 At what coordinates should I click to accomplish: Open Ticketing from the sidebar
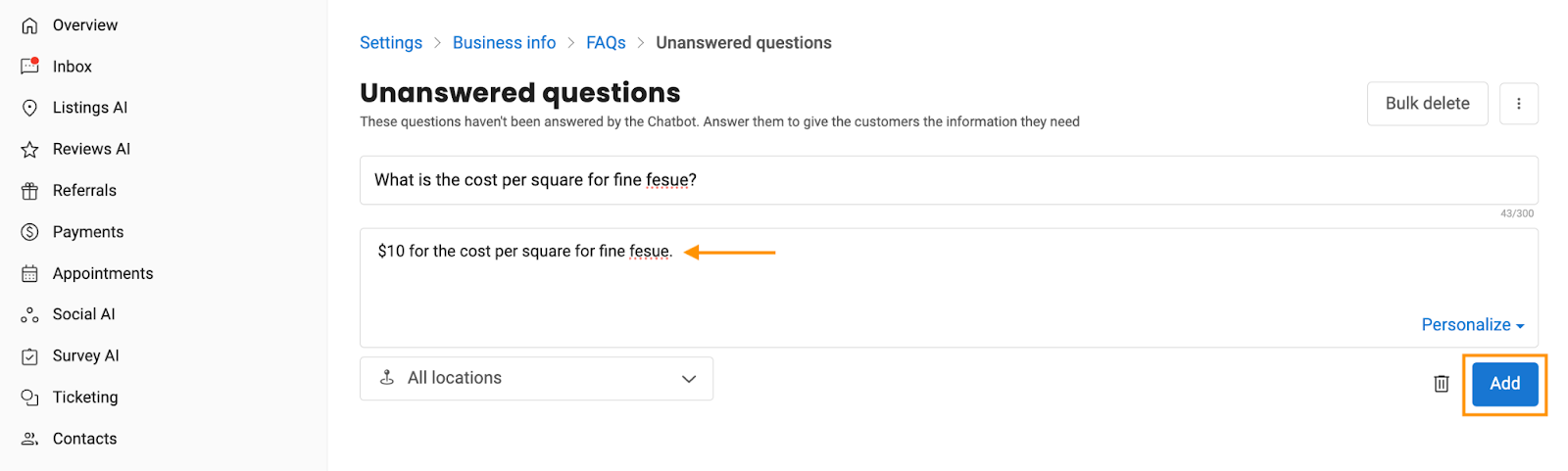pos(85,397)
